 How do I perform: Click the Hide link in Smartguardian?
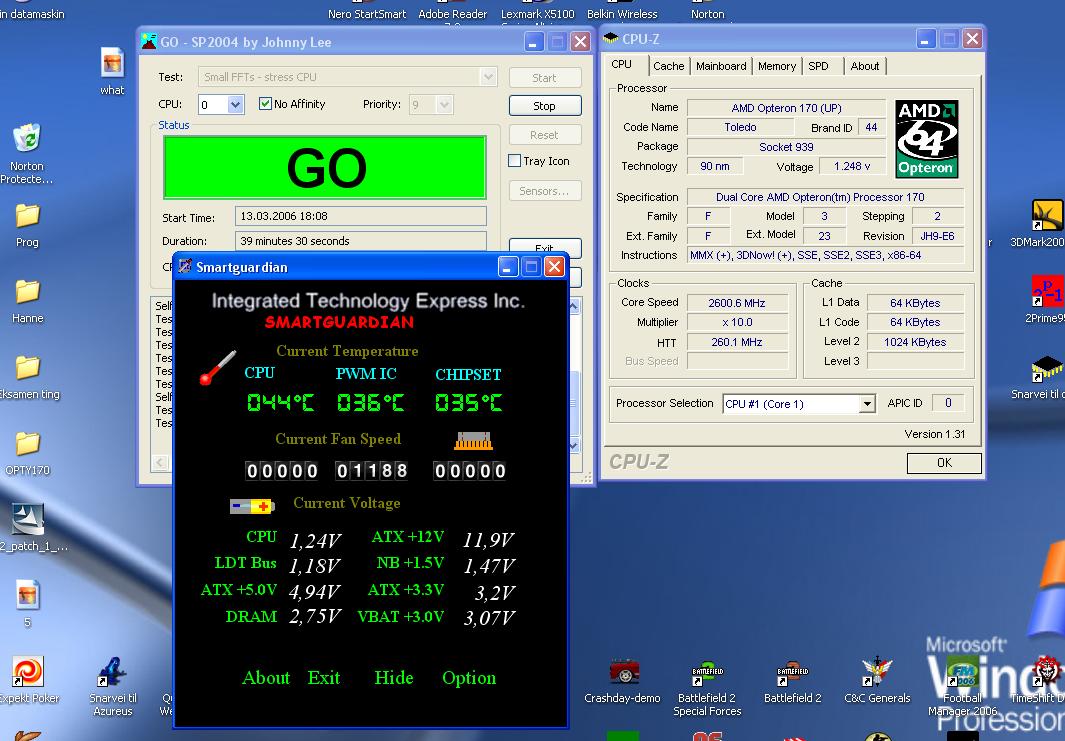point(393,678)
